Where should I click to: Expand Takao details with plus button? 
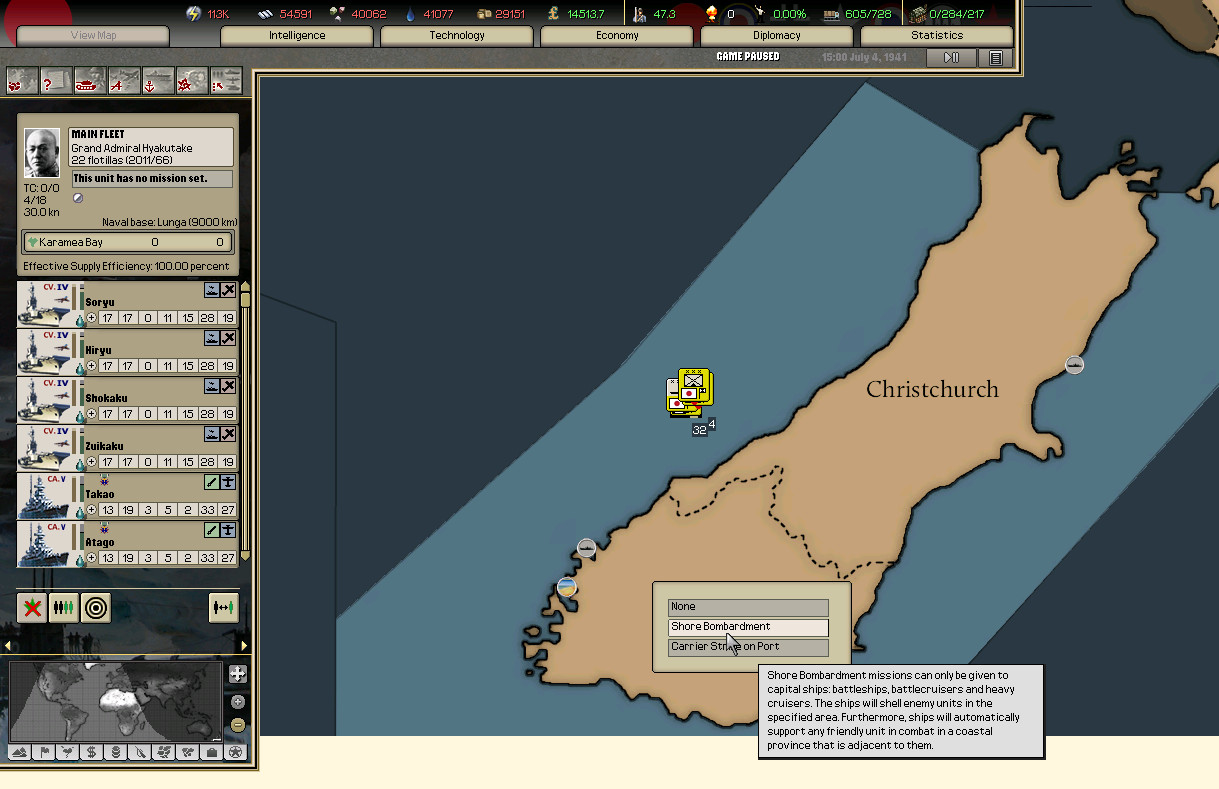pyautogui.click(x=92, y=510)
